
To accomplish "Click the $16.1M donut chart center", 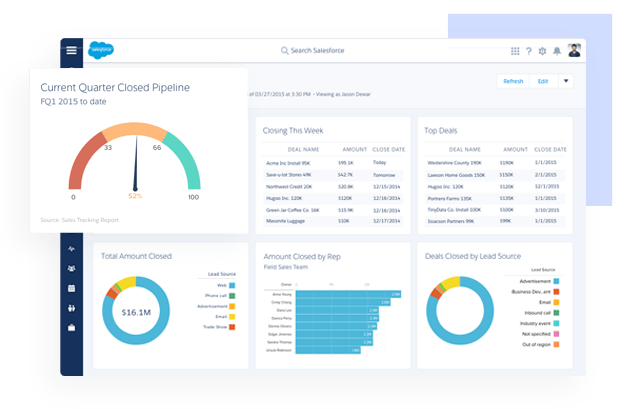I will click(x=136, y=312).
